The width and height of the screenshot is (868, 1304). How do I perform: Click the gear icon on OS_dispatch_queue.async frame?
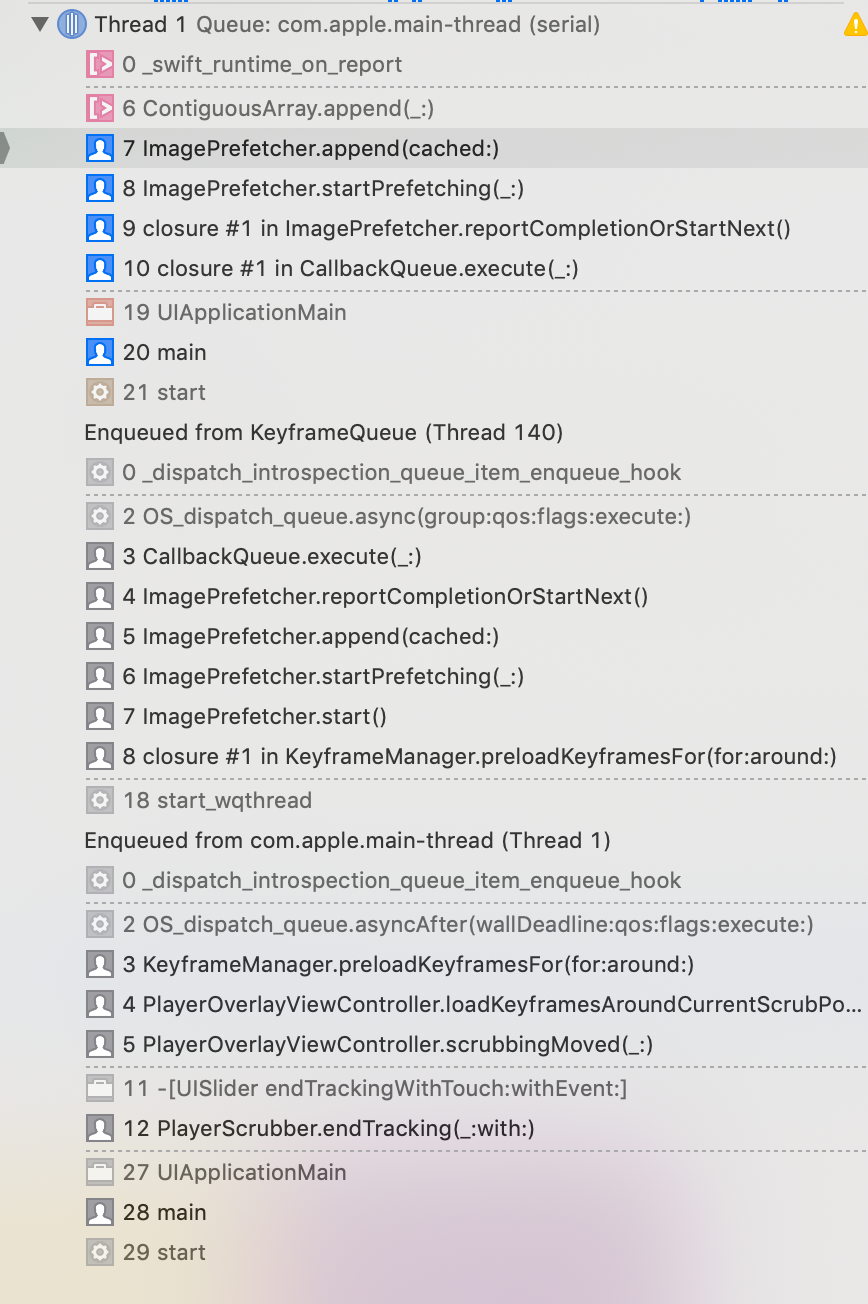coord(100,516)
